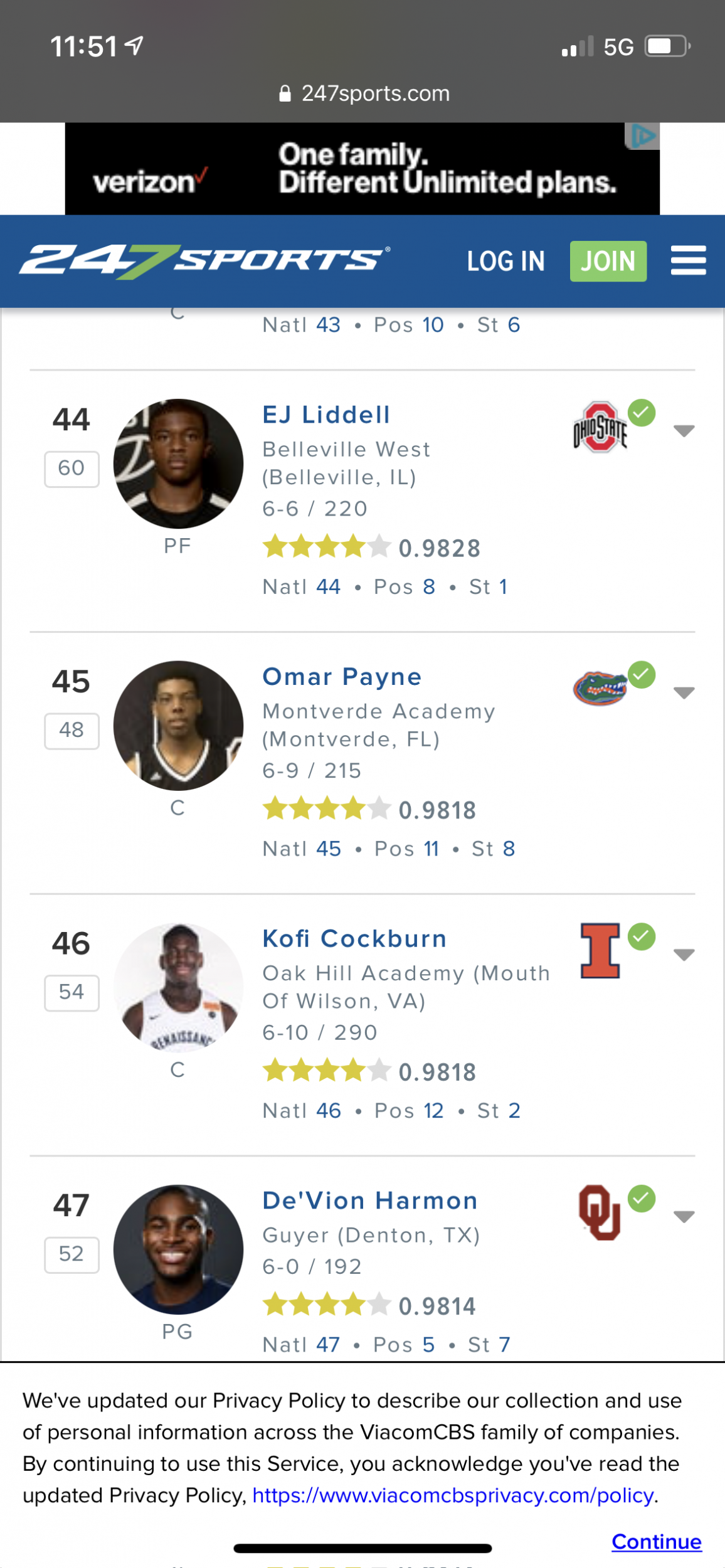This screenshot has width=725, height=1568.
Task: Expand EJ Liddell's recruit details arrow
Action: pos(684,431)
